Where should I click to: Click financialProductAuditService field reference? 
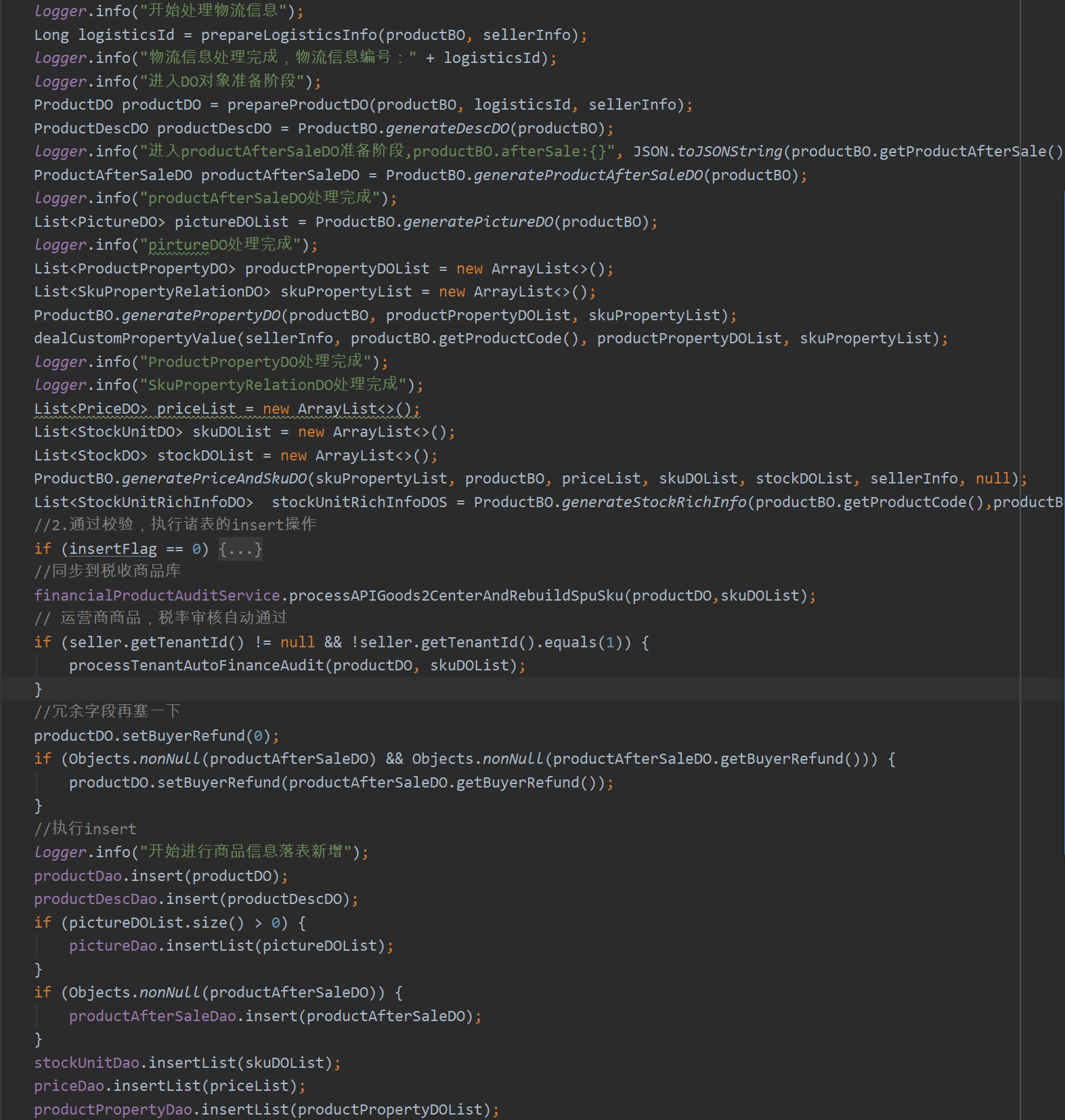pyautogui.click(x=157, y=596)
